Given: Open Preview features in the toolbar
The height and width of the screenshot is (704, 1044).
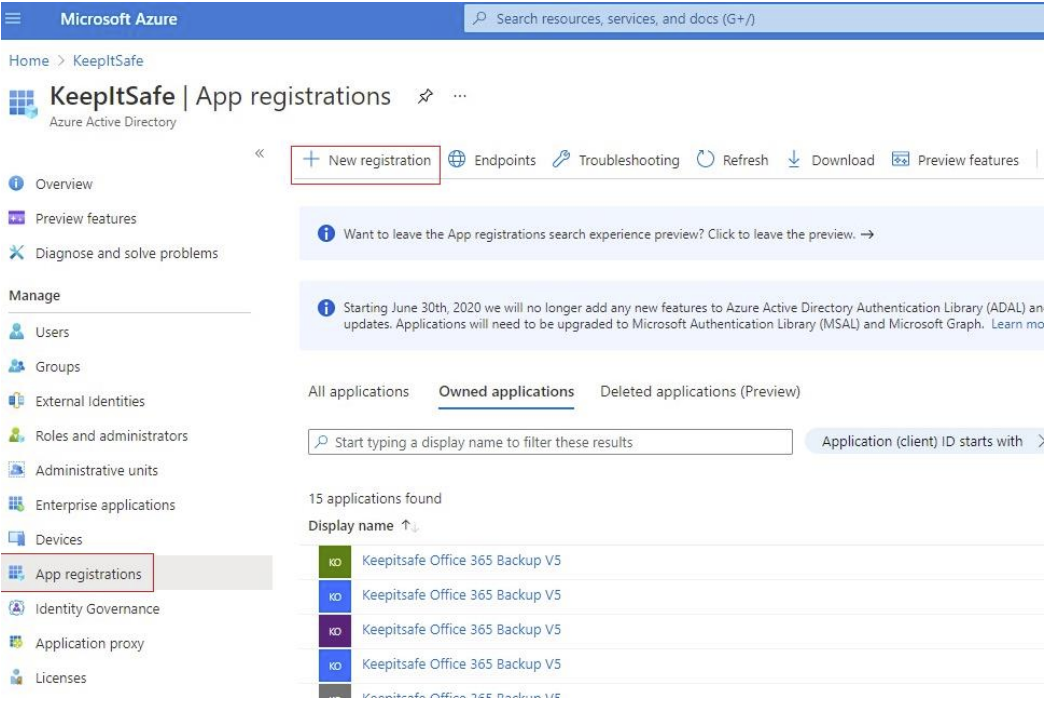Looking at the screenshot, I should pyautogui.click(x=955, y=160).
